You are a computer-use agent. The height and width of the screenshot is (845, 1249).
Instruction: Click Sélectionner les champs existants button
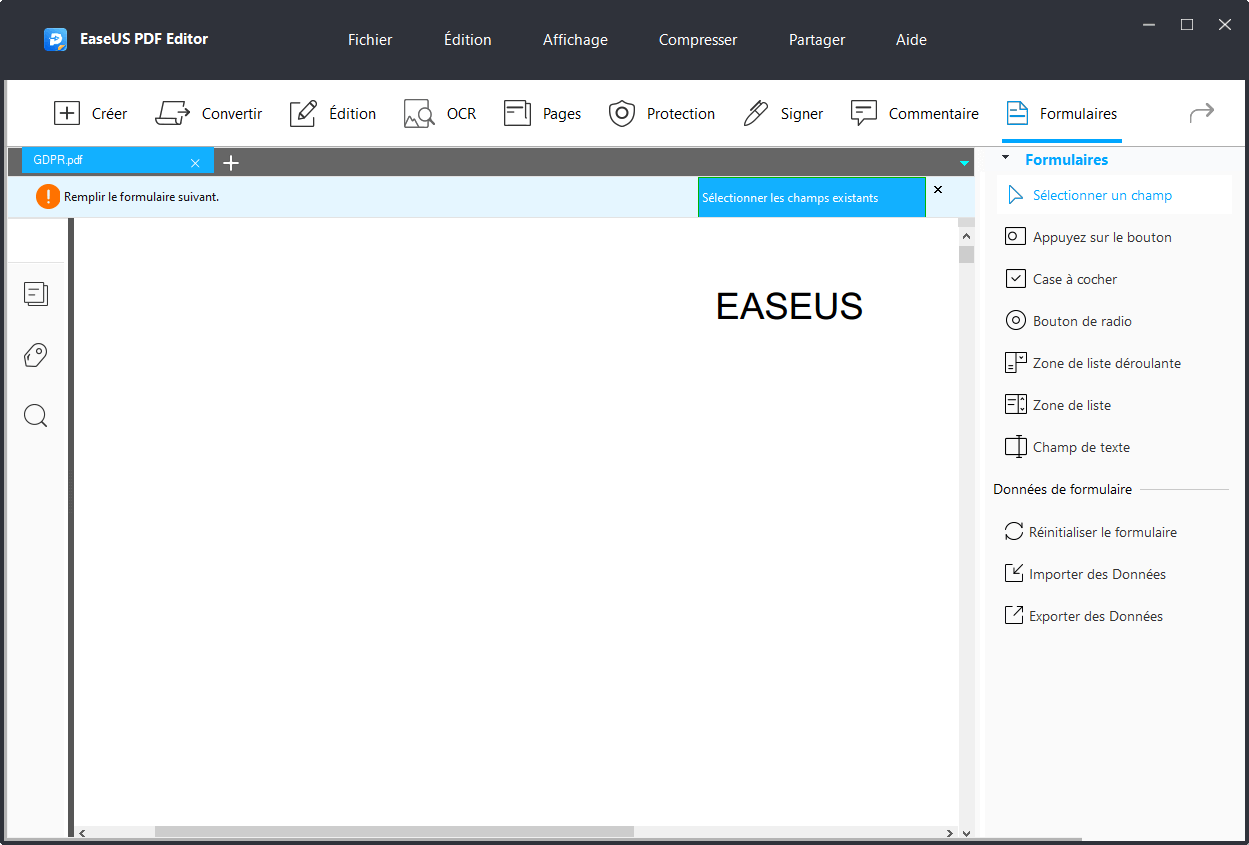tap(812, 198)
